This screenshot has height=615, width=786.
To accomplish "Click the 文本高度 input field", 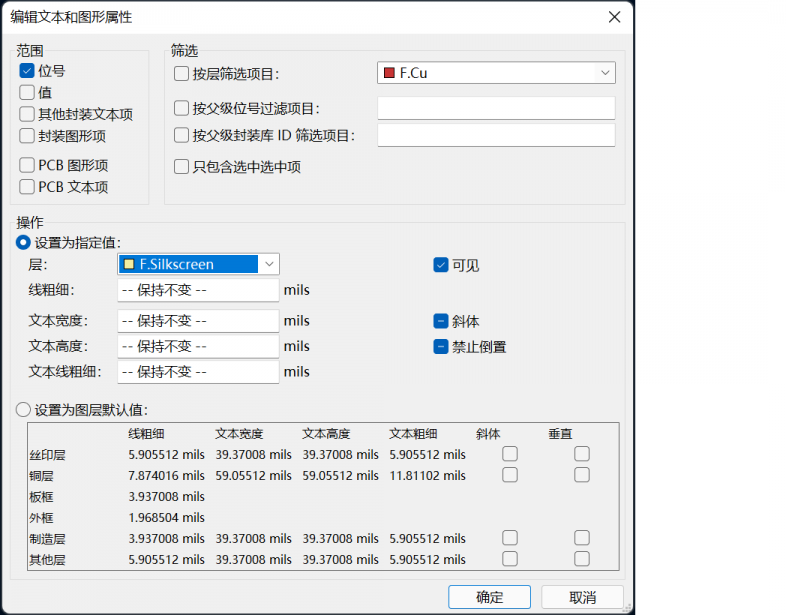I will (198, 346).
